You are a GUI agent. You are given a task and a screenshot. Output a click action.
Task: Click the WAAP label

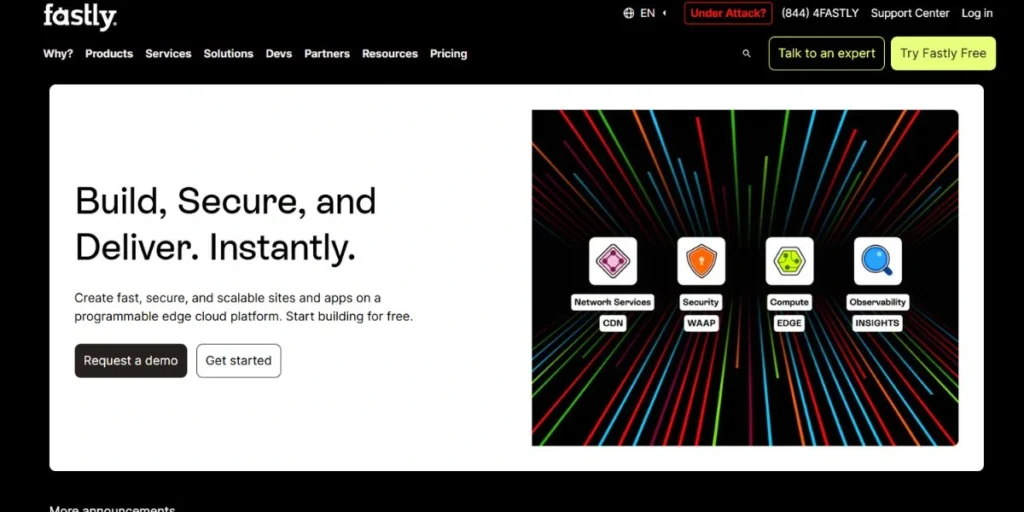tap(701, 323)
